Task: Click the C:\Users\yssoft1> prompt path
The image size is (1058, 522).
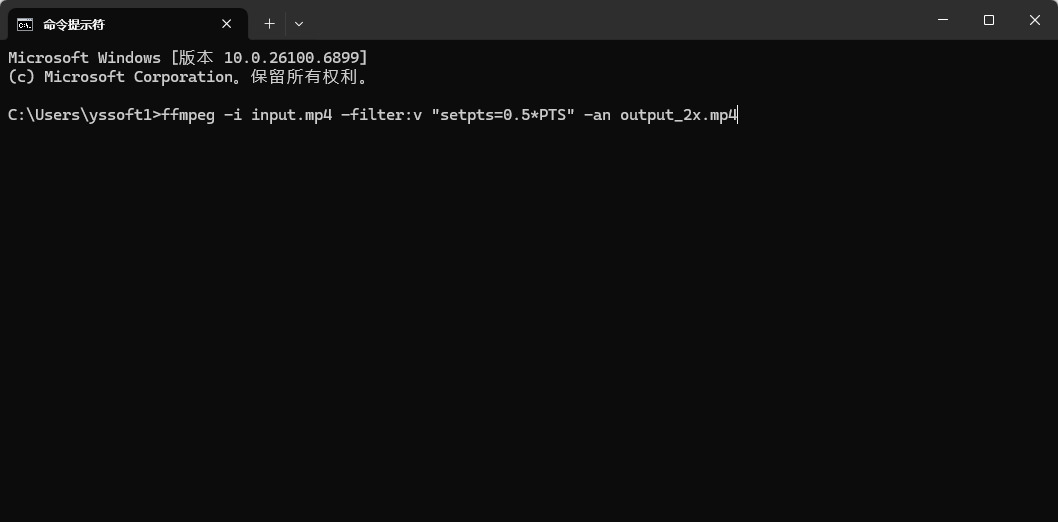Action: point(83,115)
